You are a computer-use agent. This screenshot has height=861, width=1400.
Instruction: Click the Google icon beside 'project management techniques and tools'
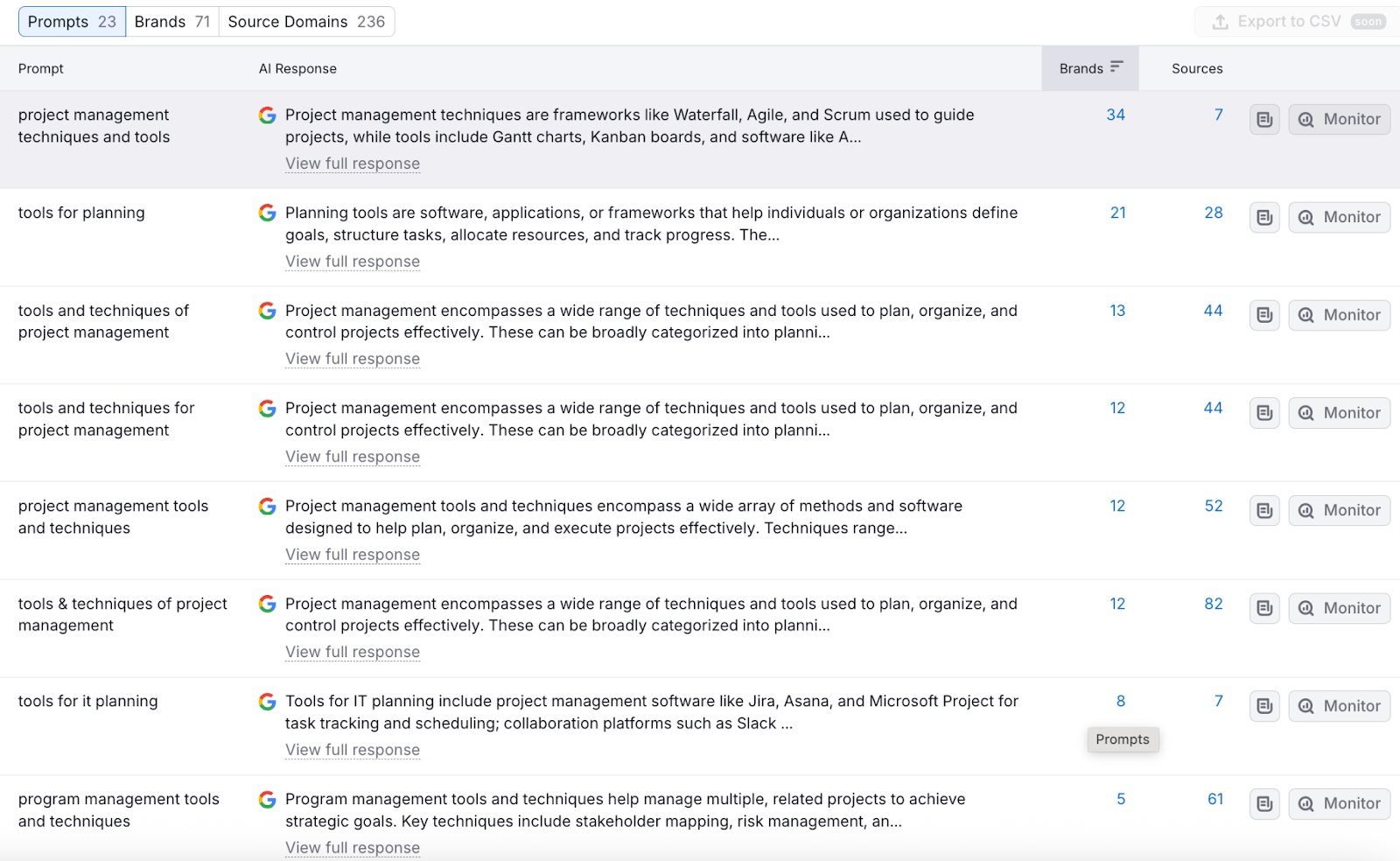pos(266,115)
